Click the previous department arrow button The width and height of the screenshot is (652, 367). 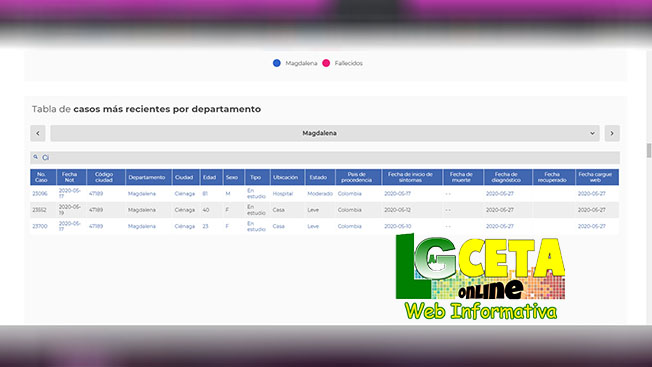tap(38, 133)
